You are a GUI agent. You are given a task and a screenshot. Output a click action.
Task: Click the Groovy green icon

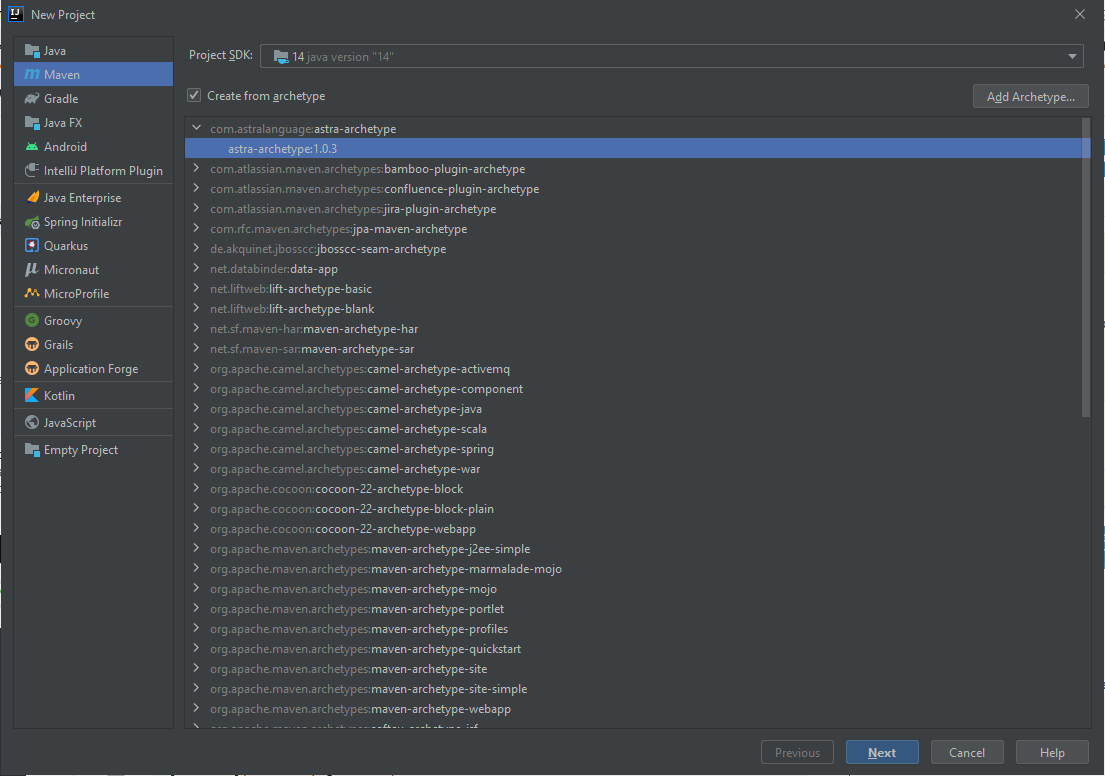(x=32, y=321)
